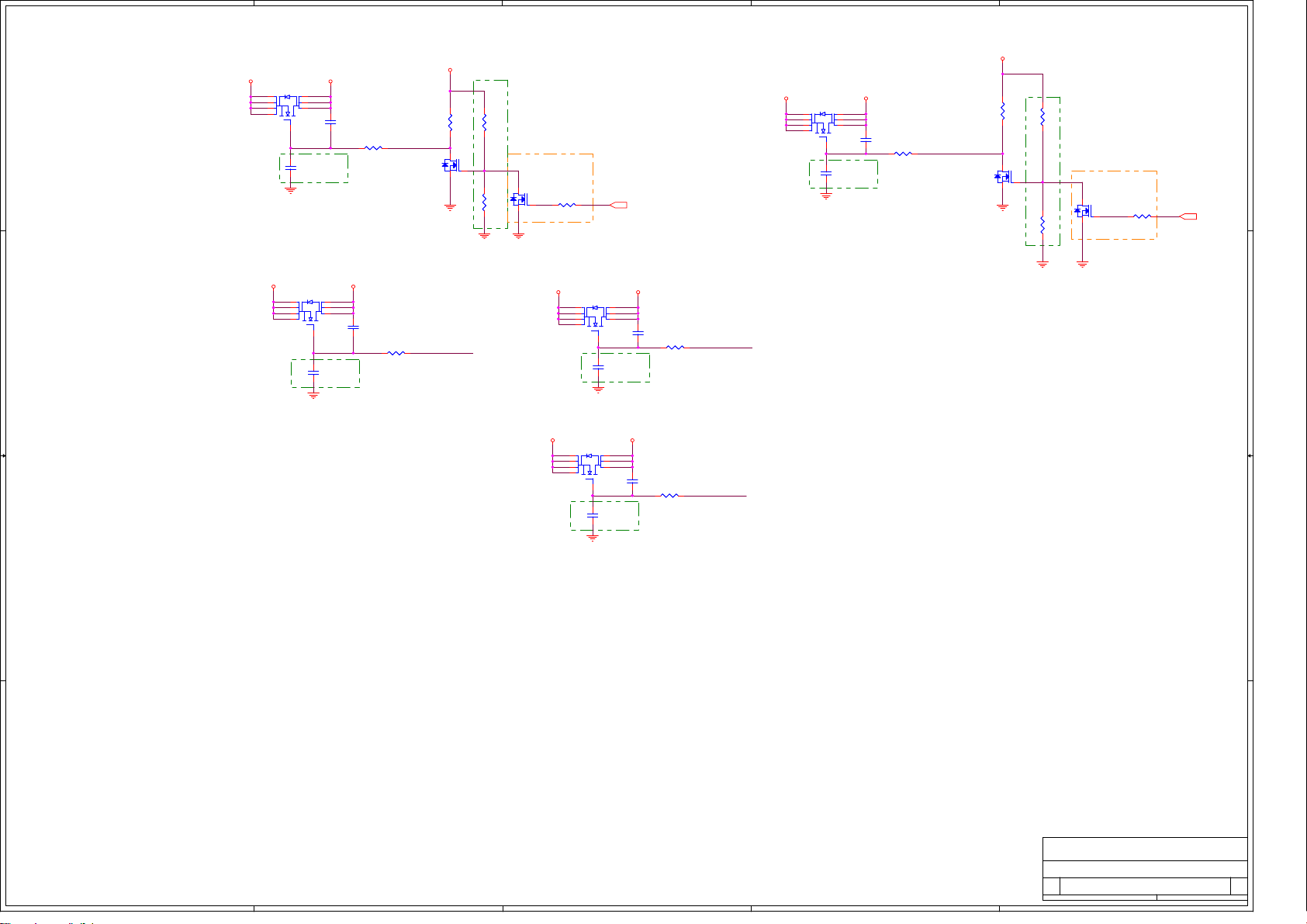The height and width of the screenshot is (924, 1307).
Task: Select the output resistor of the middle-left circuit
Action: [x=396, y=353]
